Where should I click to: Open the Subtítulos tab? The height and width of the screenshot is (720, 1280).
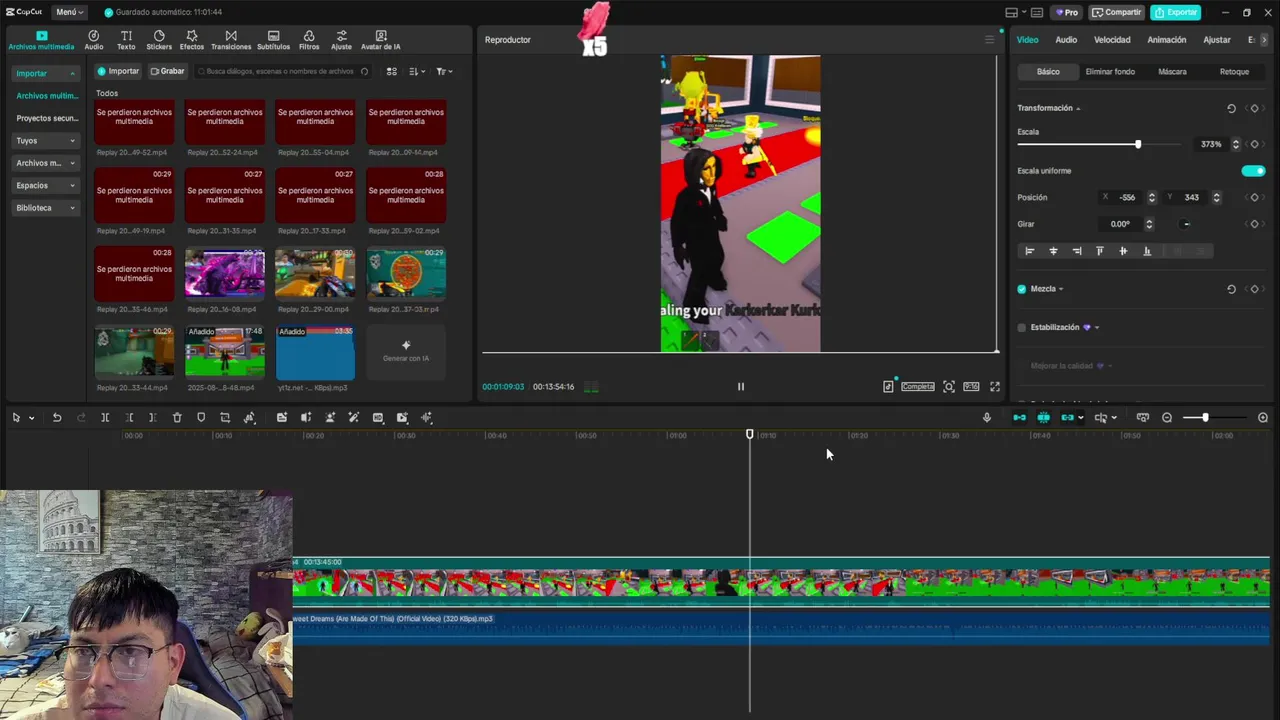[273, 40]
